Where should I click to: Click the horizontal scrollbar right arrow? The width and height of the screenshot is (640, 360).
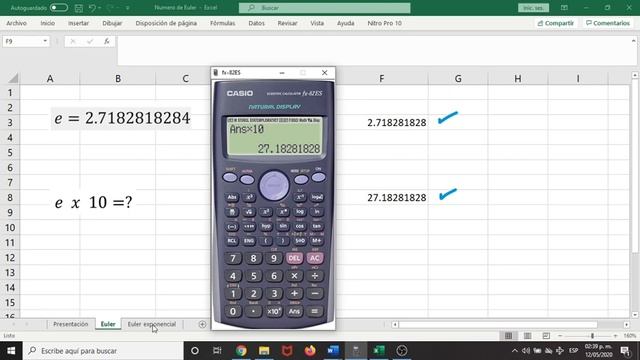626,324
